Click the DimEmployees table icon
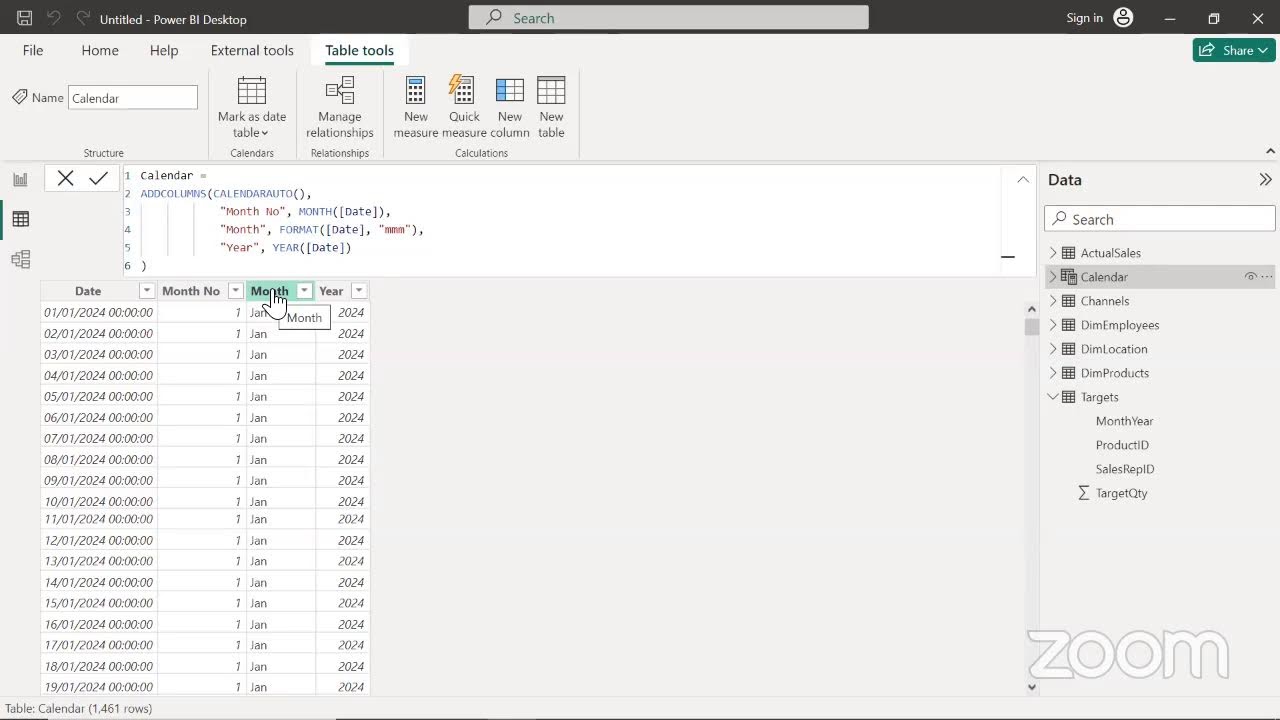 [x=1068, y=325]
